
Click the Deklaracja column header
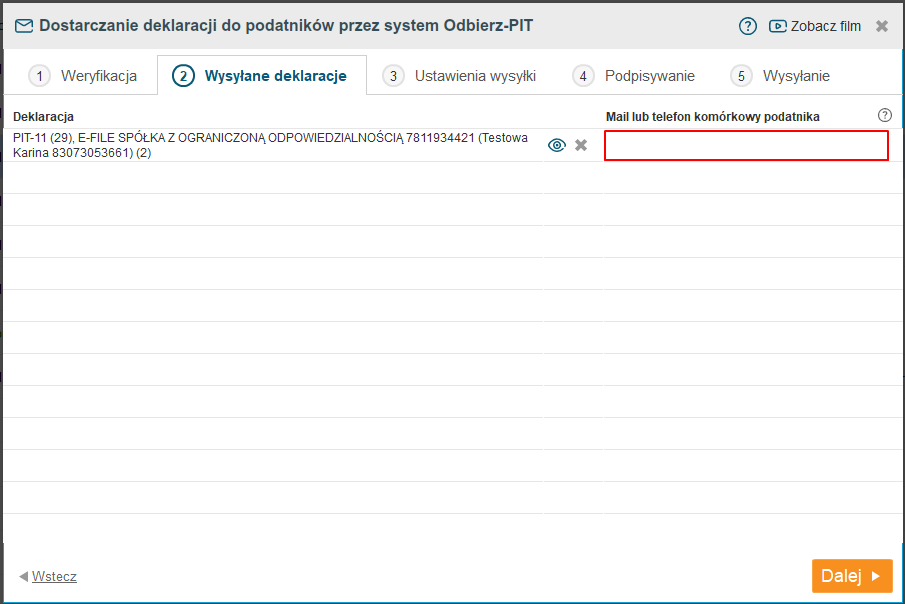(43, 117)
